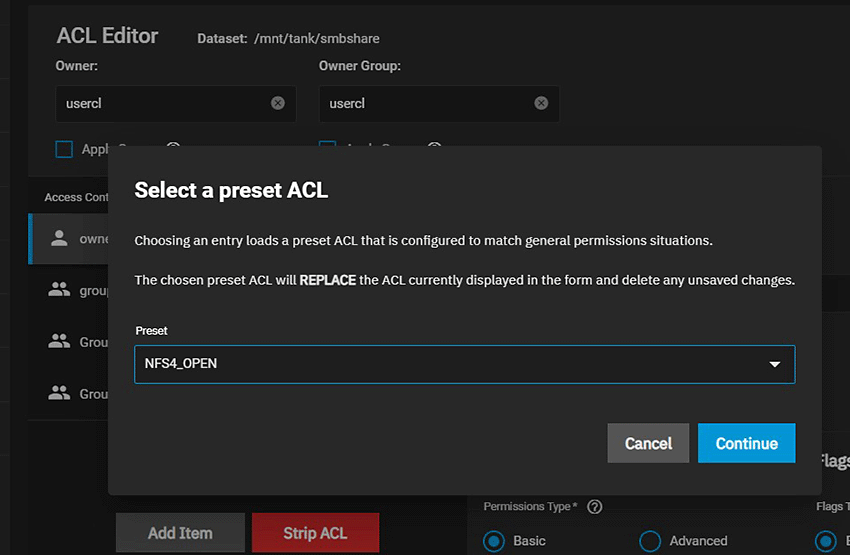Enable the Apply Owner checkbox
Viewport: 850px width, 555px height.
(65, 149)
